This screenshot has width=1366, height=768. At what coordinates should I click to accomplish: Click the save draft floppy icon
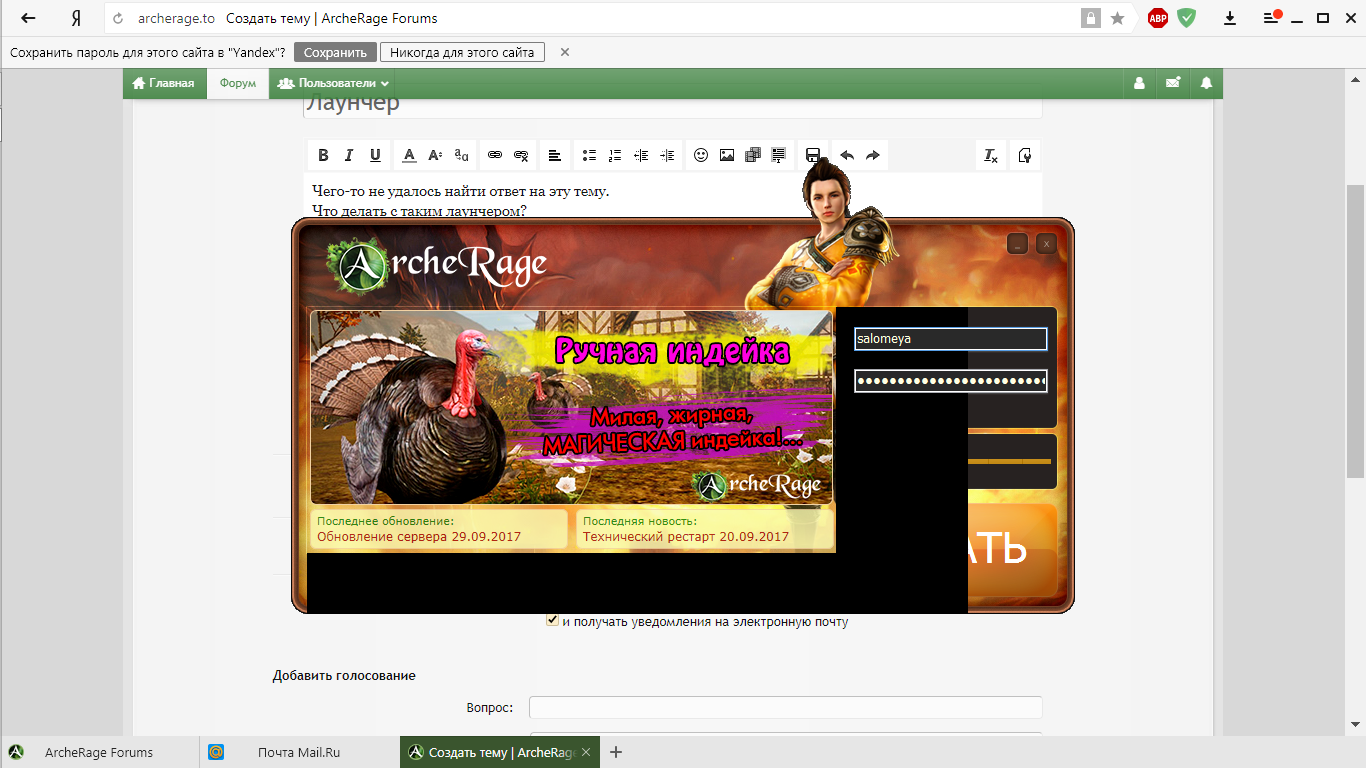click(813, 155)
